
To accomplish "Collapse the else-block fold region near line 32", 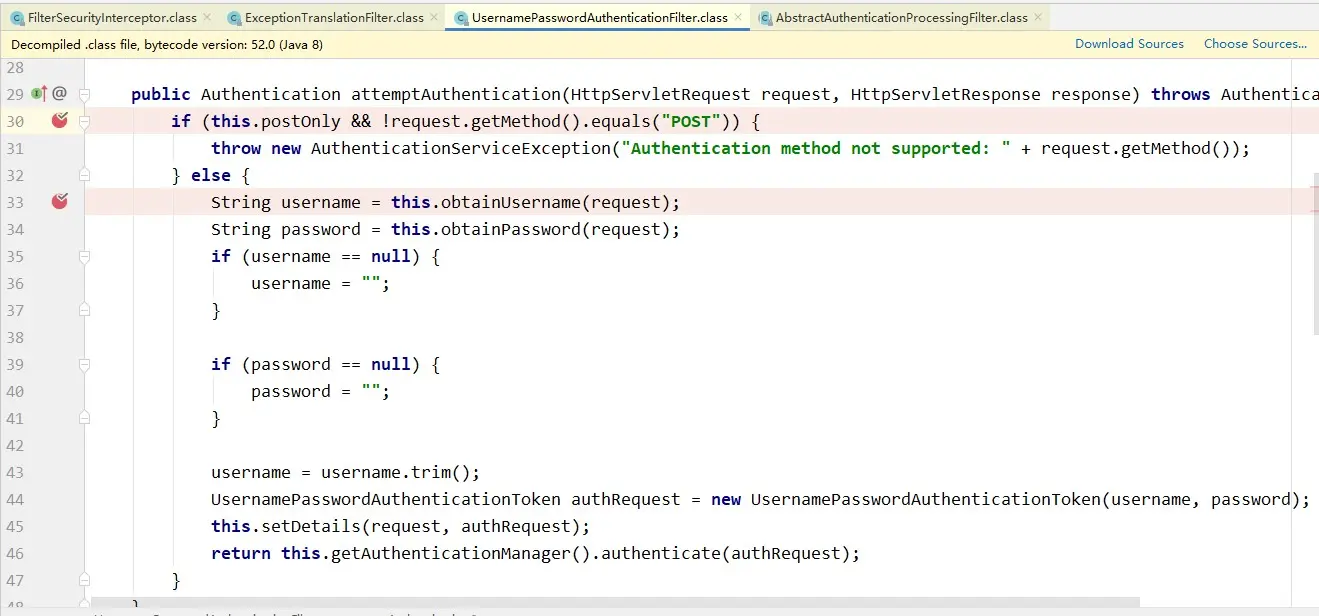I will pos(84,174).
